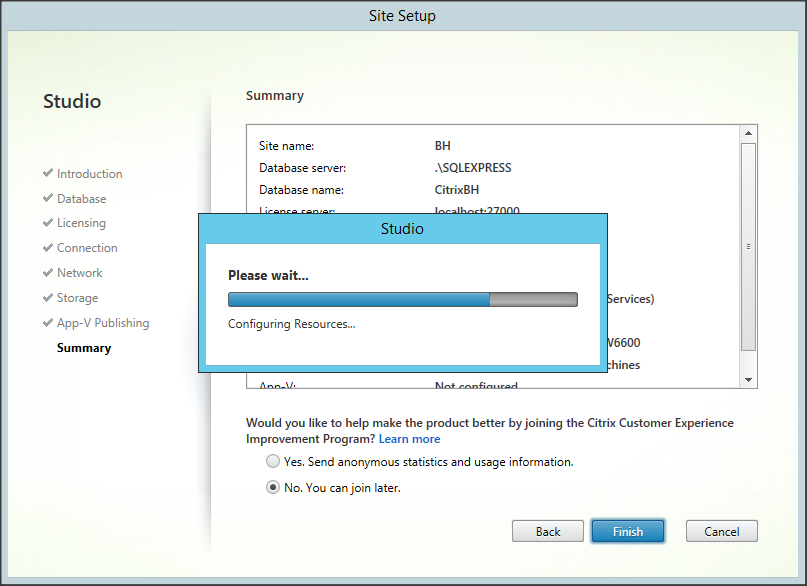Screen dimensions: 807x586
Task: Click the checkmark icon beside Introduction
Action: coord(48,173)
